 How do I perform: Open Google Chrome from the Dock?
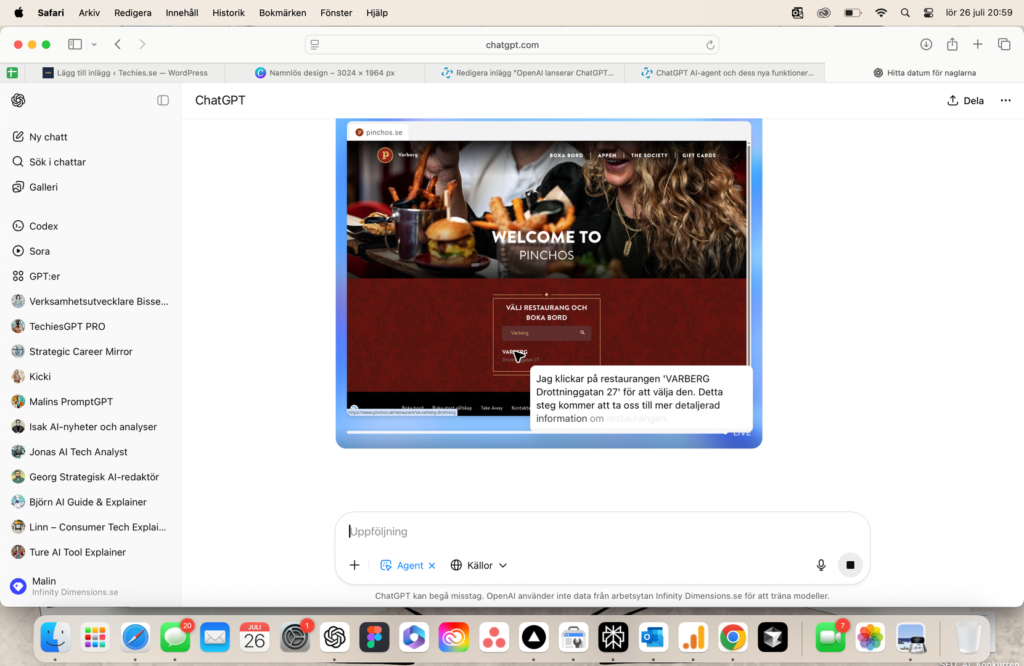click(x=733, y=637)
